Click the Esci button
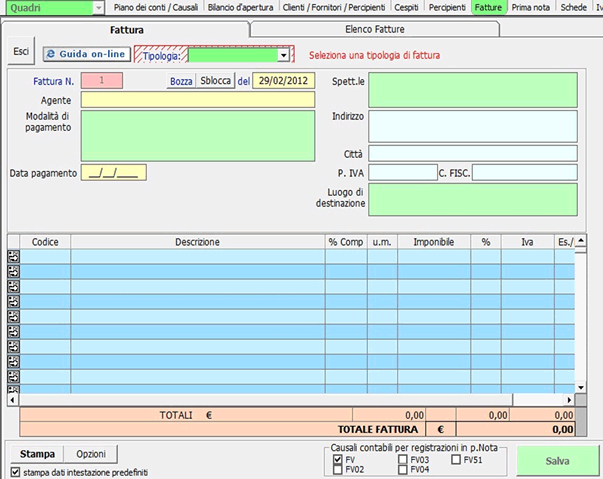This screenshot has height=479, width=603. [21, 51]
